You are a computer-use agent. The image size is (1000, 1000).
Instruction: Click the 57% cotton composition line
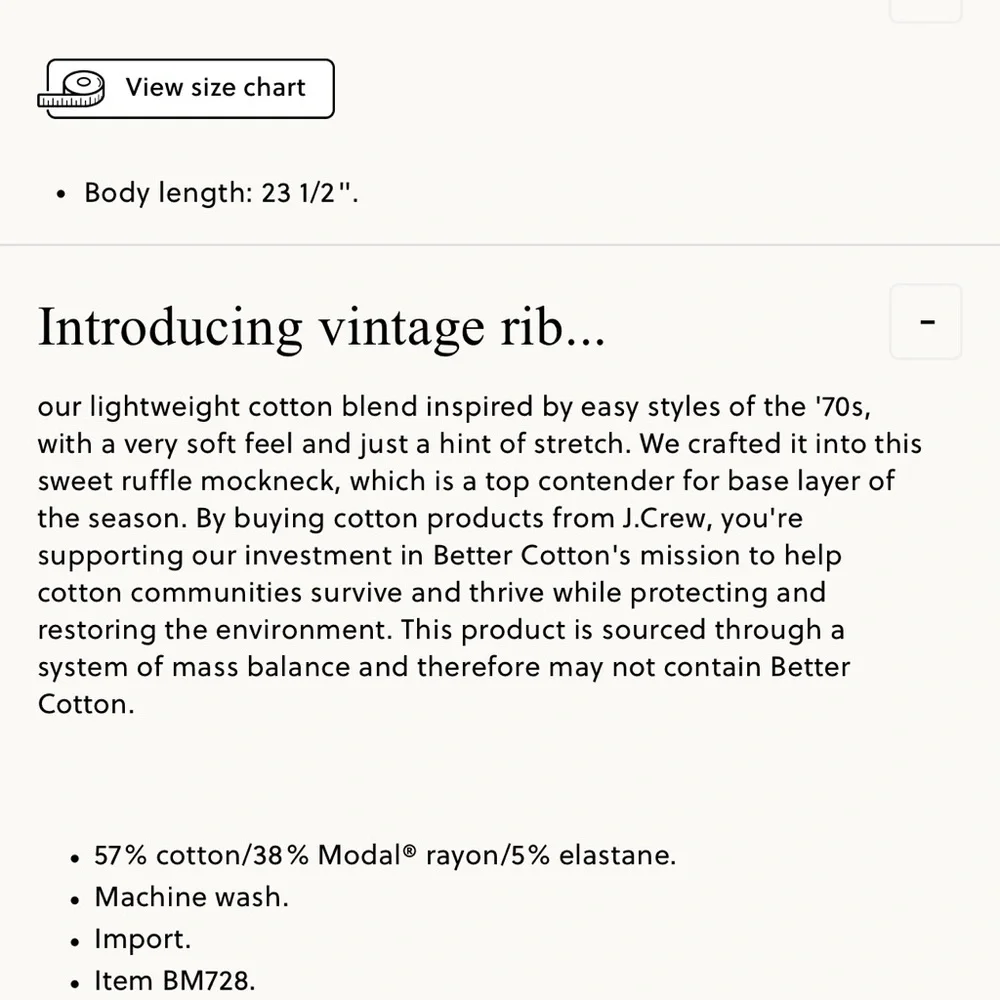(385, 856)
